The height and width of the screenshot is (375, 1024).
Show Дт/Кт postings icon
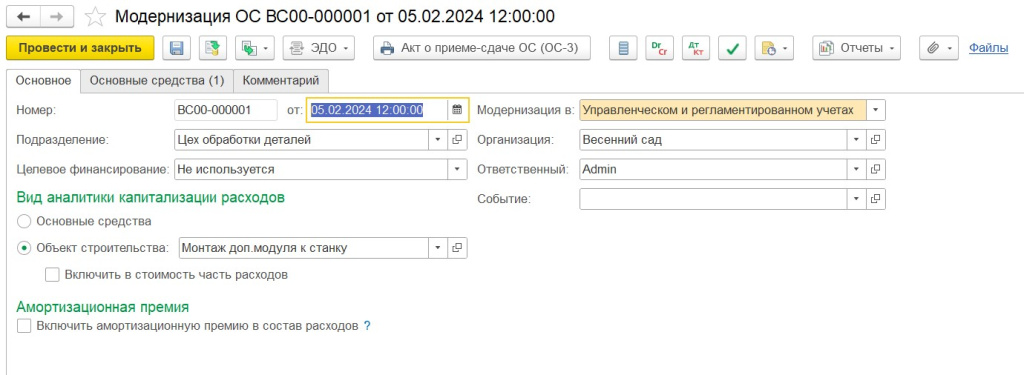pyautogui.click(x=696, y=48)
